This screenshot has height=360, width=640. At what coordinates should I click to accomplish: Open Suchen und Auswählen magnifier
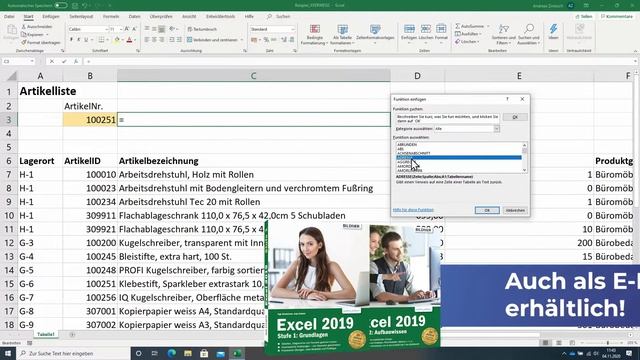(x=529, y=34)
